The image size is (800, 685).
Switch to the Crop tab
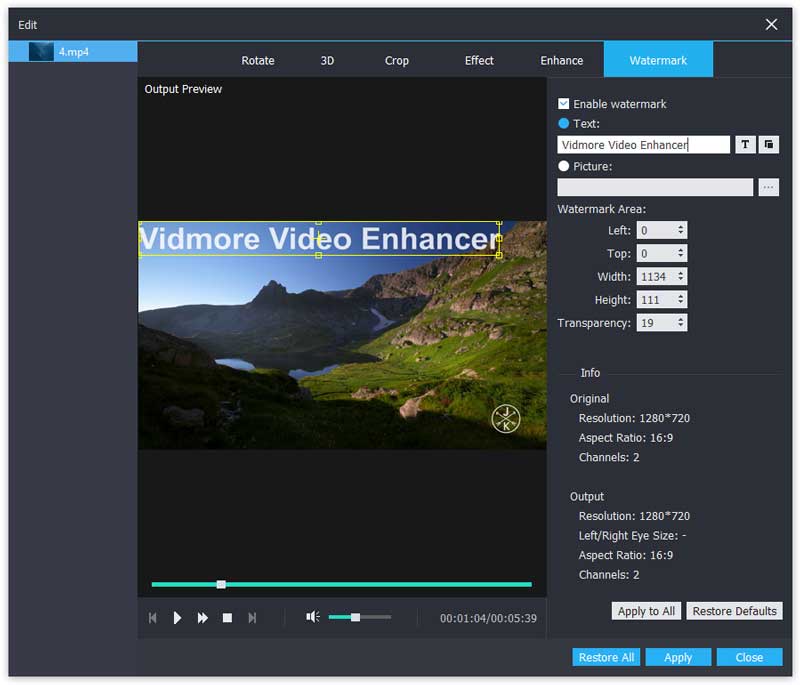(x=397, y=60)
